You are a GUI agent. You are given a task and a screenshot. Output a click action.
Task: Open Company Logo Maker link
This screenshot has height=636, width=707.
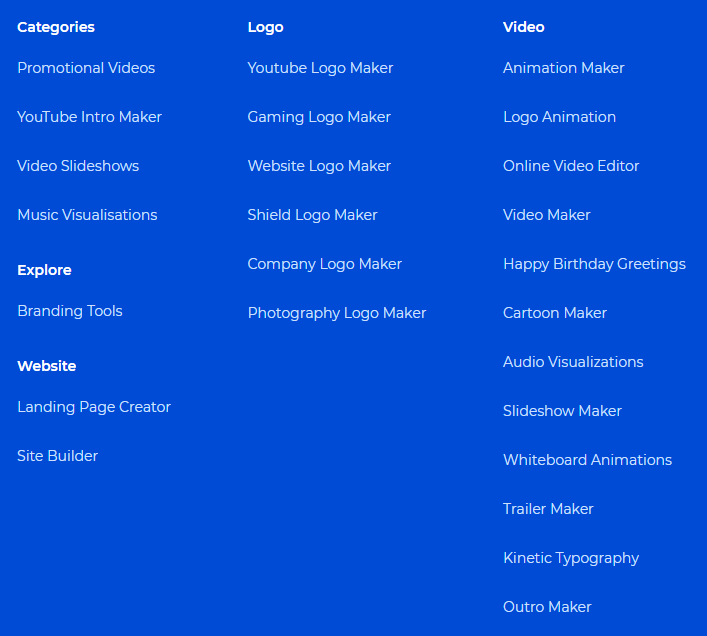coord(324,264)
